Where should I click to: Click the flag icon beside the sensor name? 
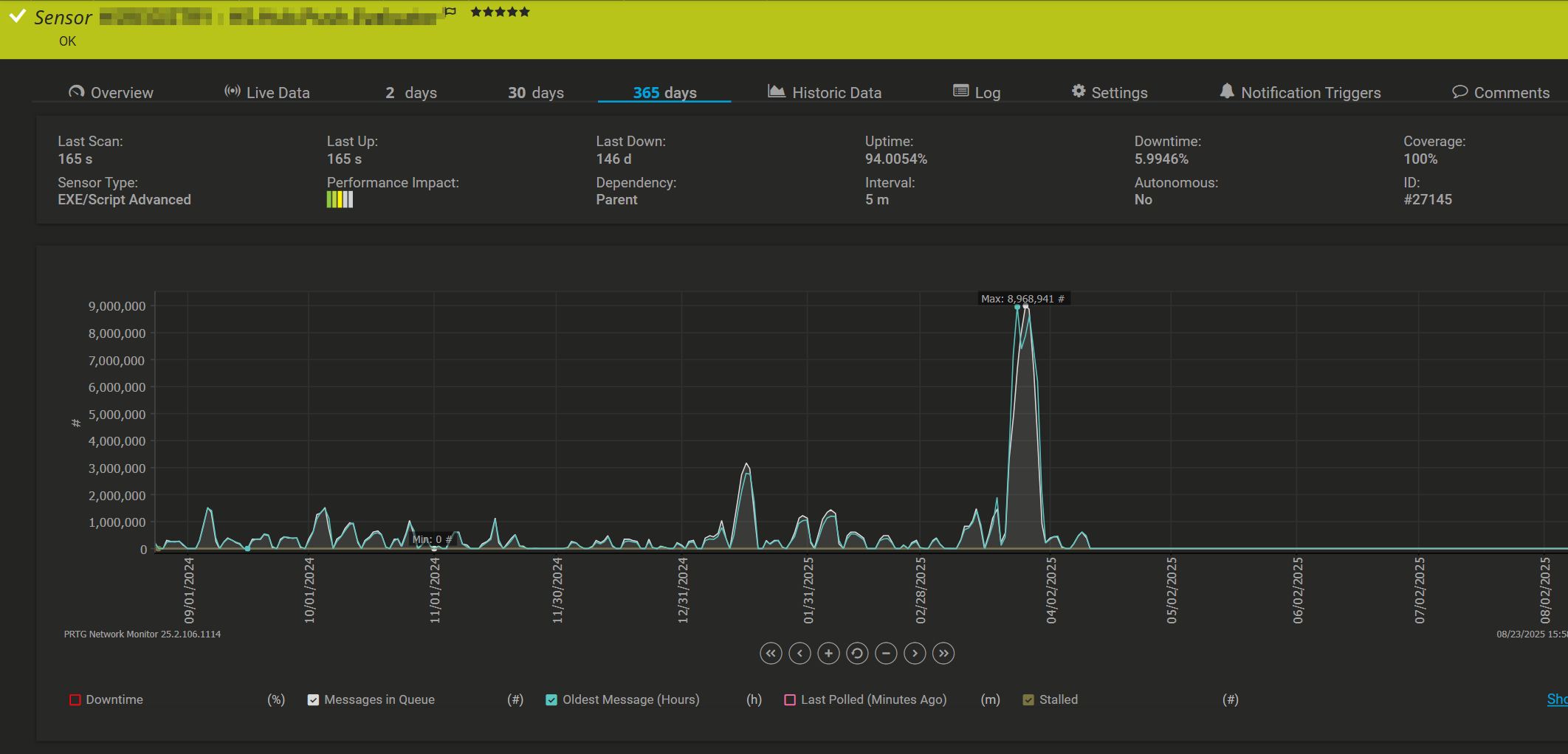[451, 11]
